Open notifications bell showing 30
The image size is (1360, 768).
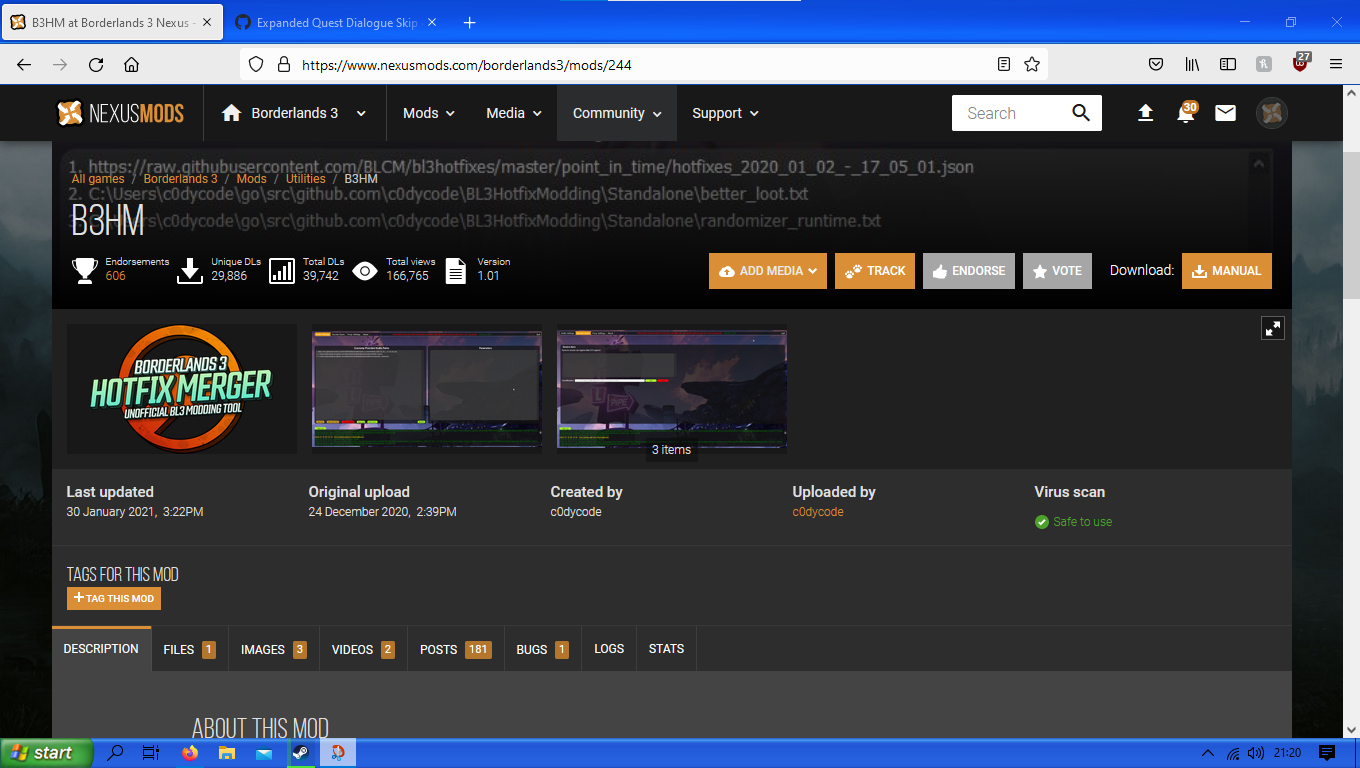click(1186, 112)
